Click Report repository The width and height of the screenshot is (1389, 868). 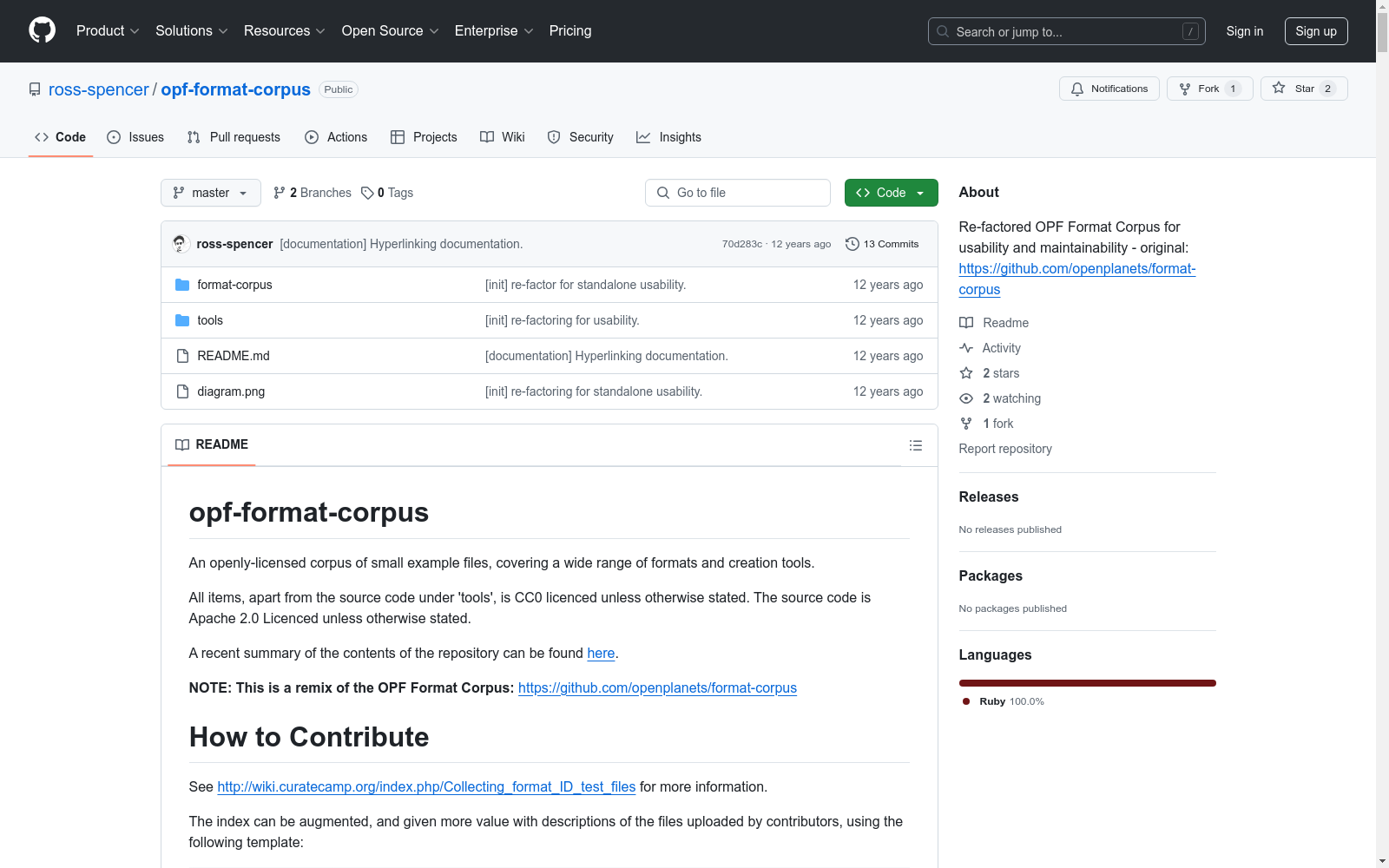pyautogui.click(x=1005, y=449)
